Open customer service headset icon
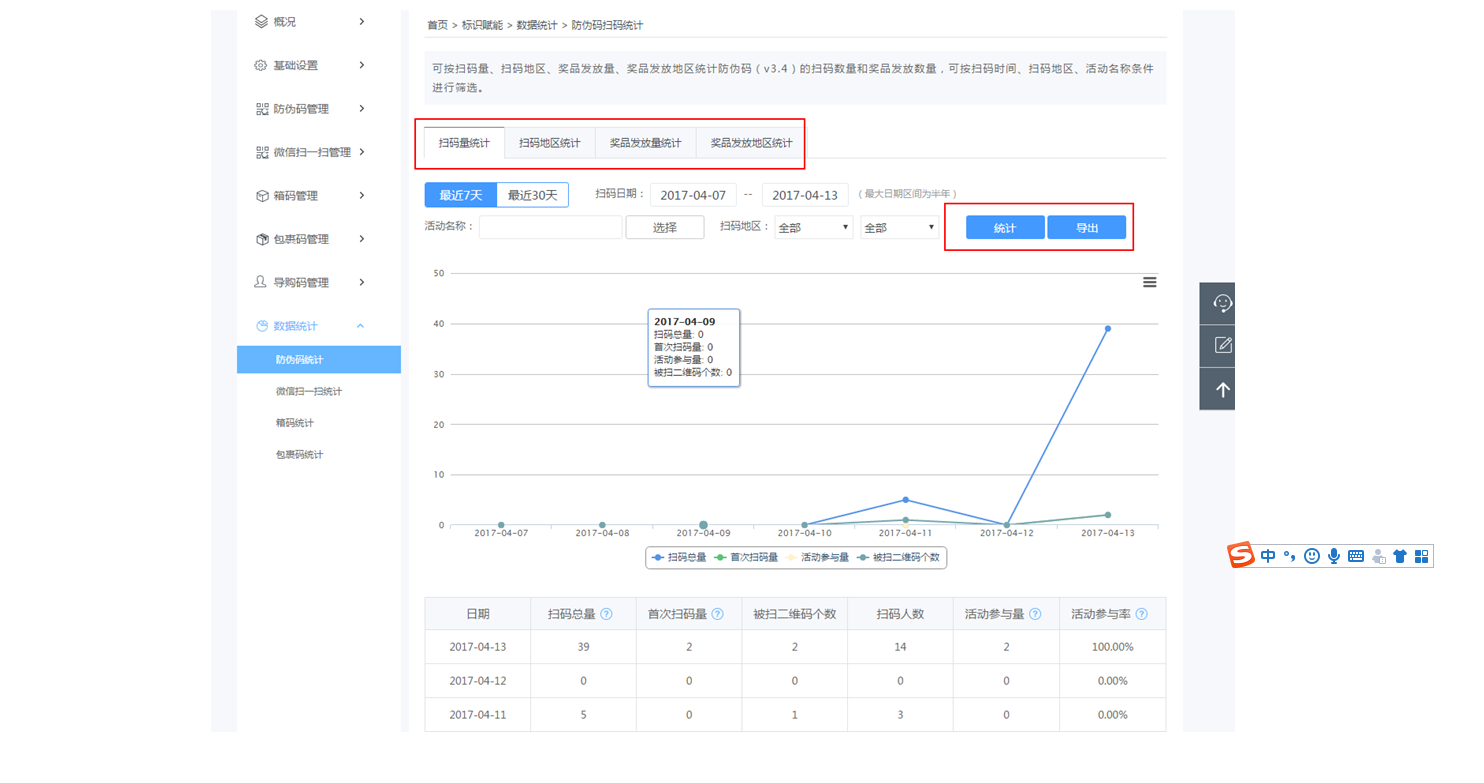 click(x=1222, y=303)
